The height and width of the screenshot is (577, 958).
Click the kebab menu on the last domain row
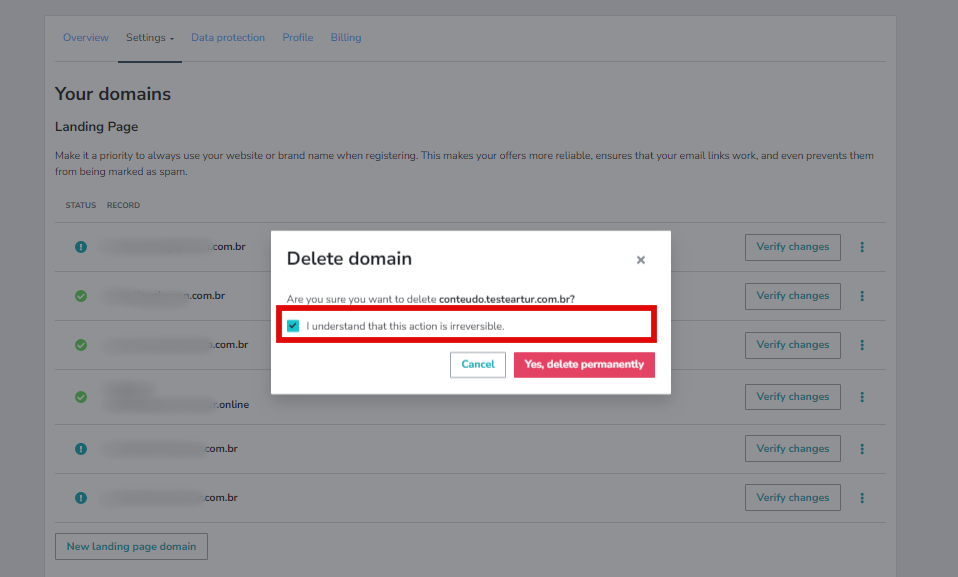tap(862, 497)
